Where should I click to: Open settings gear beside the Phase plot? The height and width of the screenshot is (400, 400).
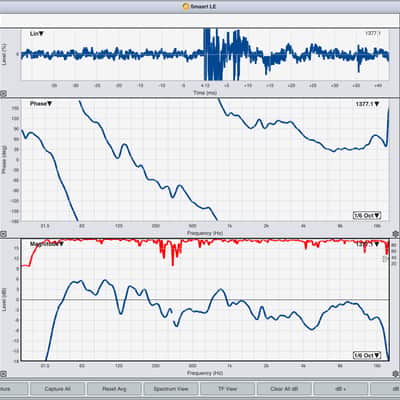(x=396, y=233)
